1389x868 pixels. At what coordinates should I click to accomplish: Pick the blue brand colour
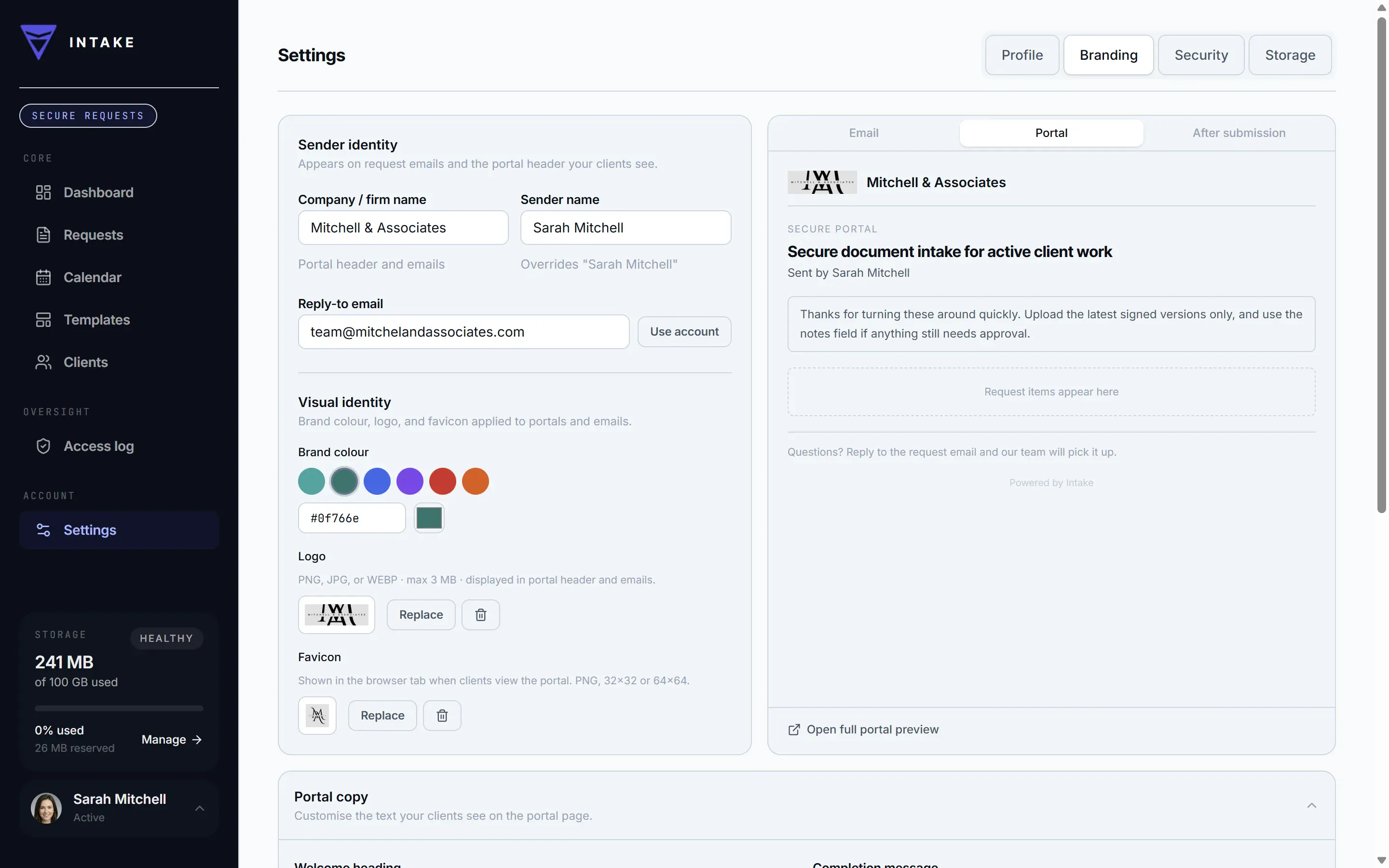pyautogui.click(x=377, y=481)
